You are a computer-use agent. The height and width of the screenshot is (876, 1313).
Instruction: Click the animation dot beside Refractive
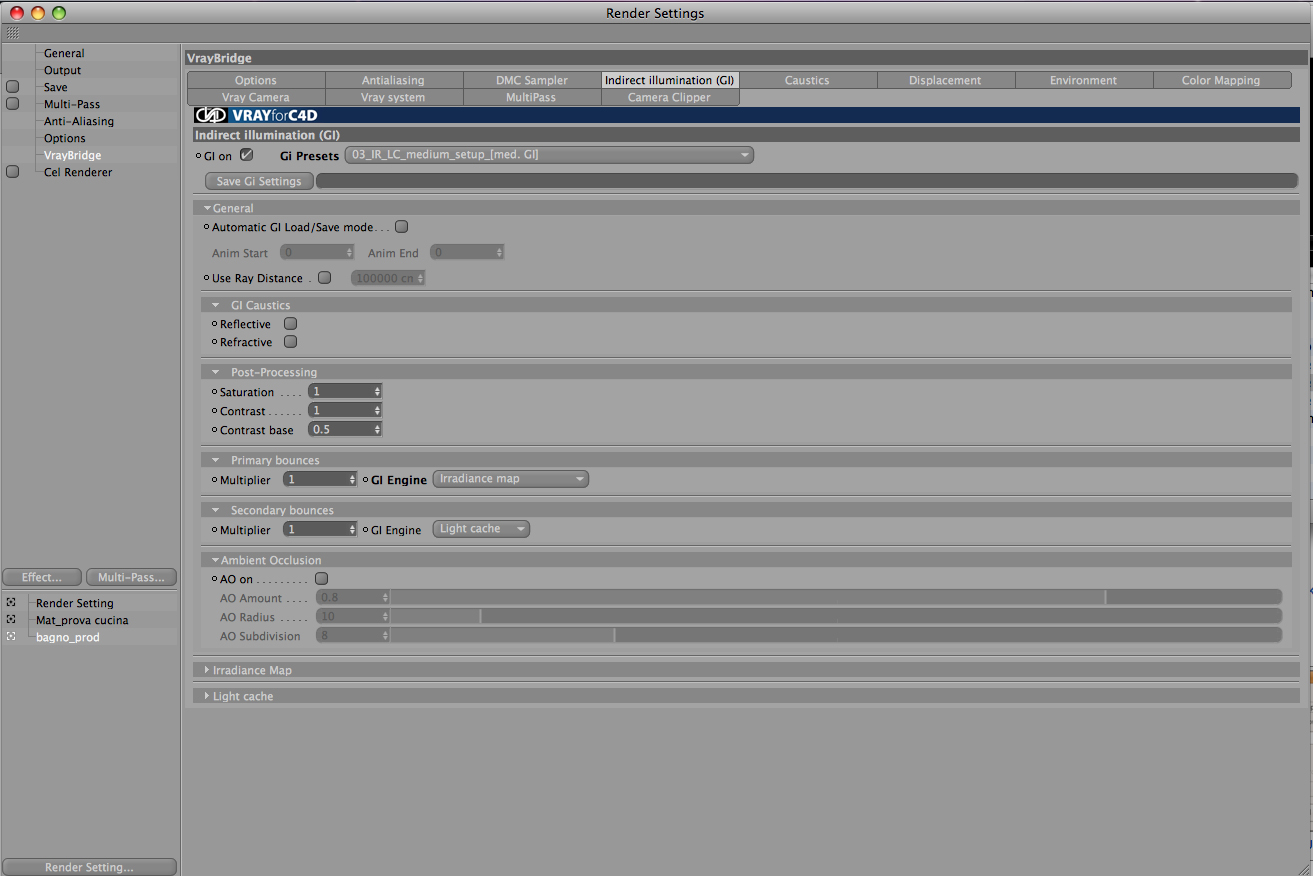(214, 342)
